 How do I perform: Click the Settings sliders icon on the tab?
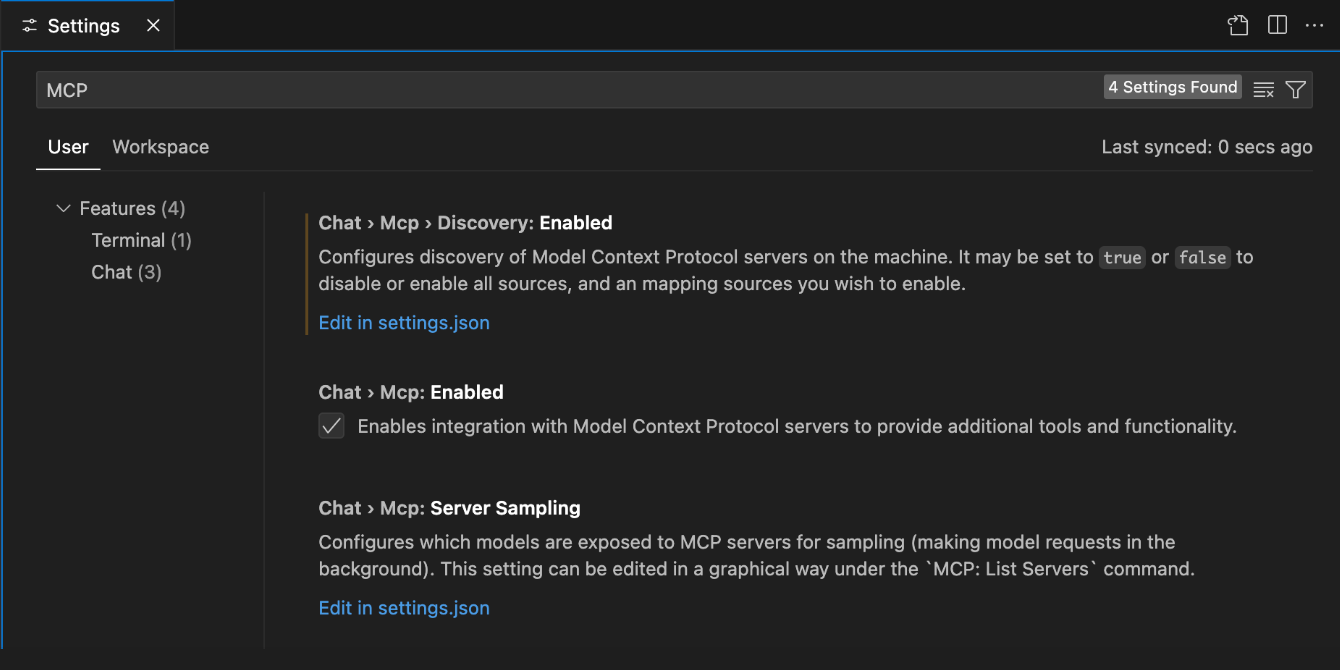coord(28,25)
